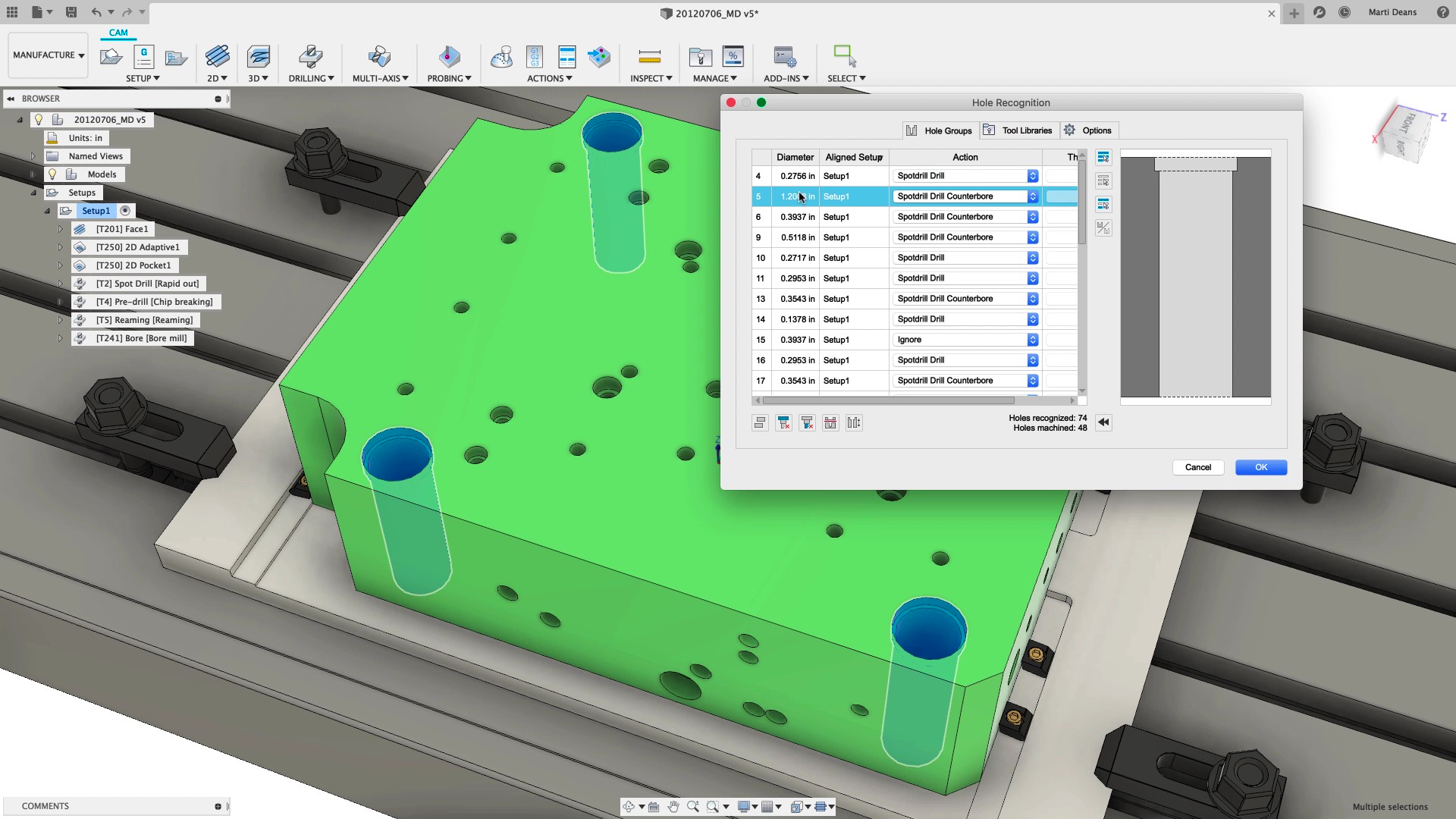This screenshot has height=819, width=1456.
Task: Open the Action dropdown for row 5
Action: 1031,196
